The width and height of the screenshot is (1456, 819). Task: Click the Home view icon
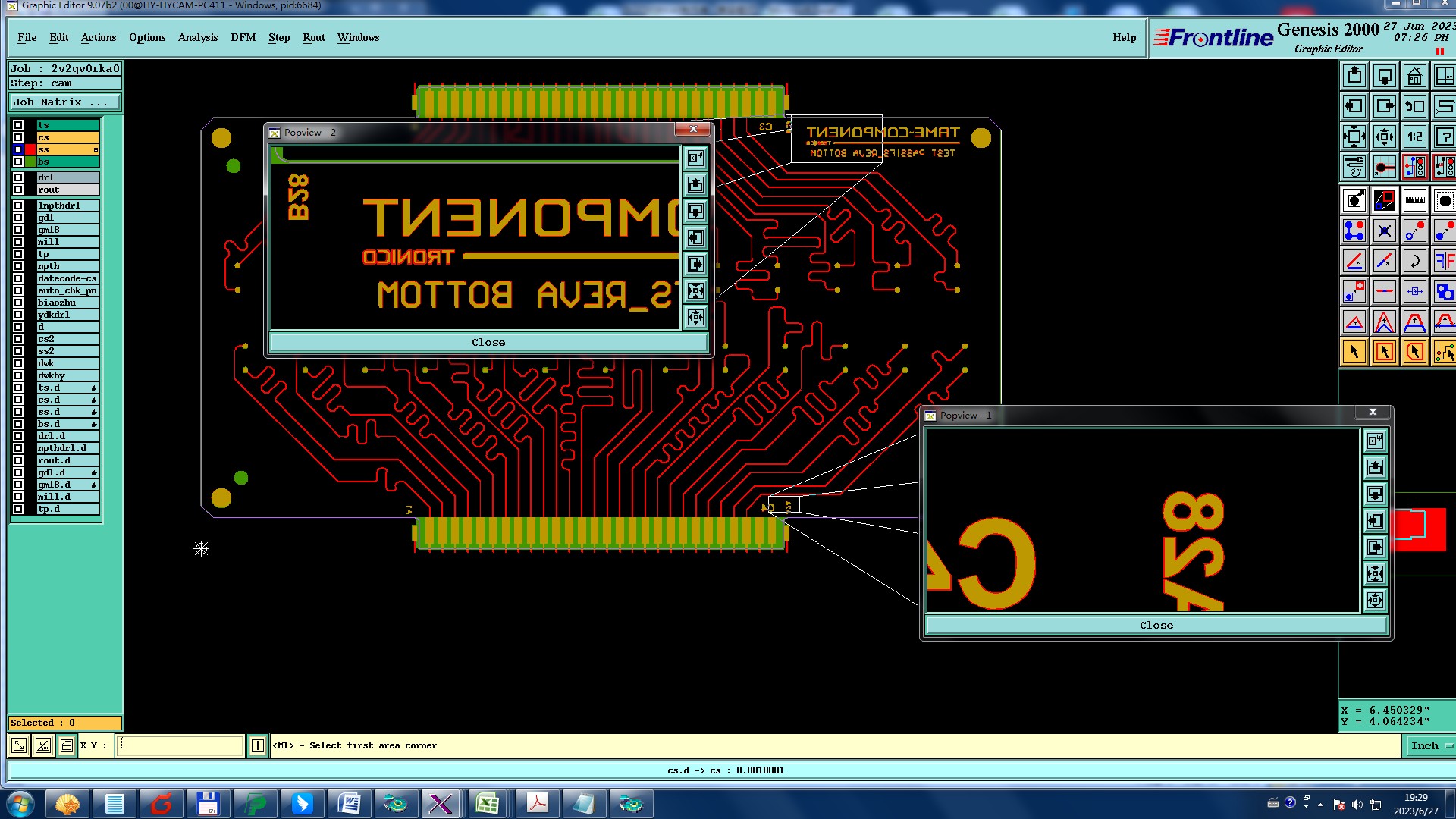(x=1414, y=77)
